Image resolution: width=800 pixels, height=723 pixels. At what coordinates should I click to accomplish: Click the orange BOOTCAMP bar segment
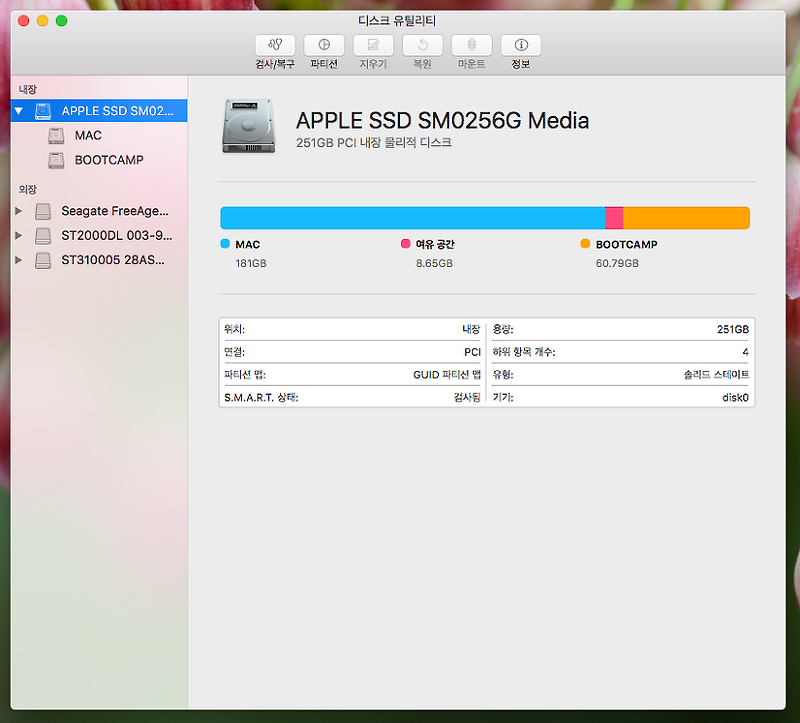pyautogui.click(x=687, y=218)
